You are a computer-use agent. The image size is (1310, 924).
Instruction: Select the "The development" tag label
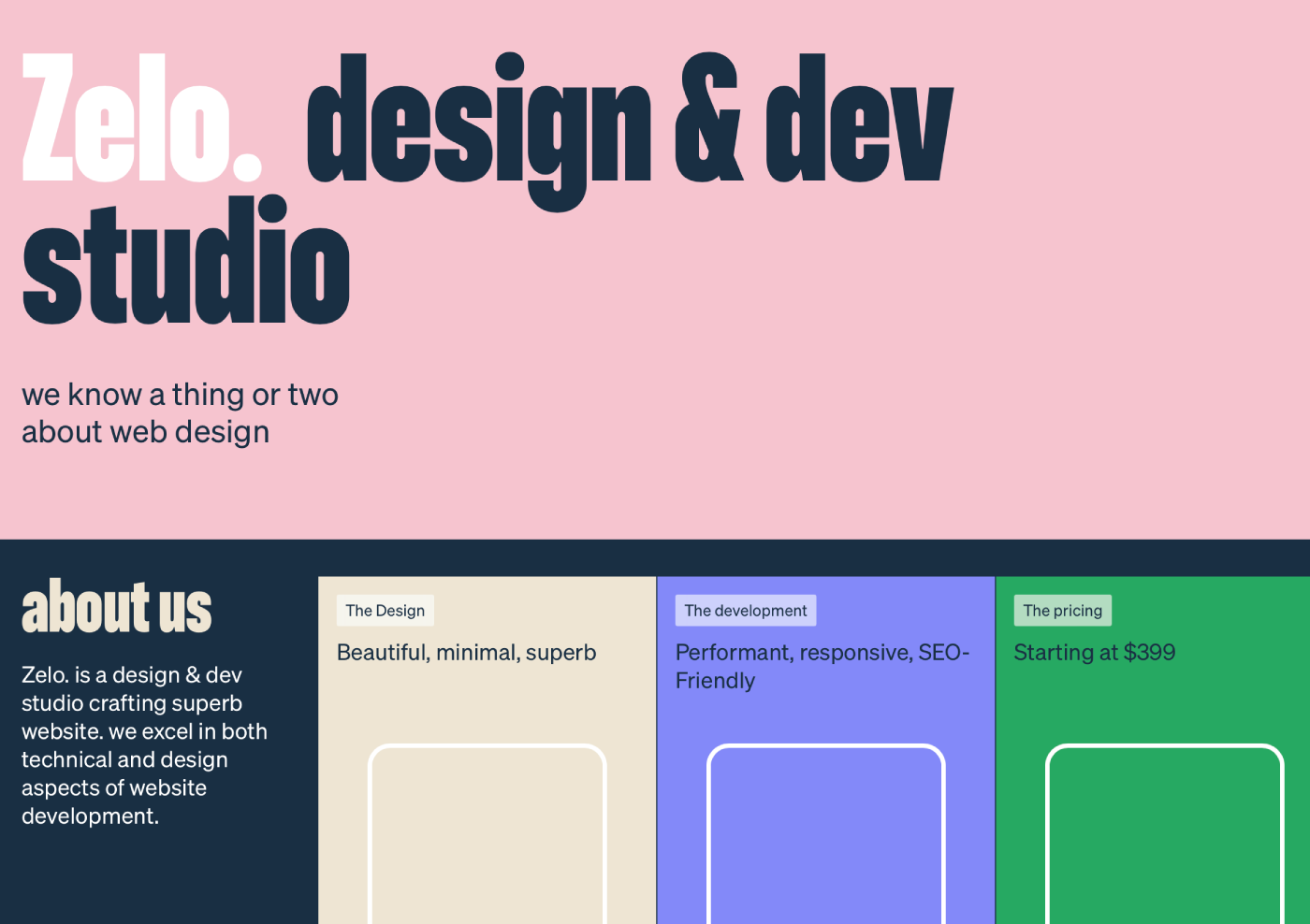pos(745,611)
